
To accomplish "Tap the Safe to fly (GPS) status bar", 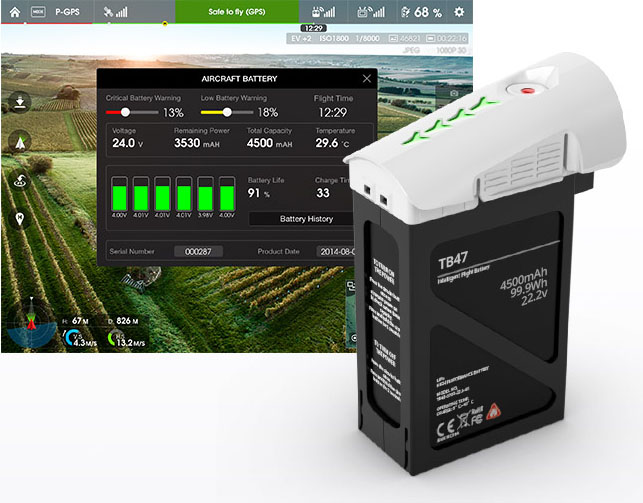I will tap(236, 12).
